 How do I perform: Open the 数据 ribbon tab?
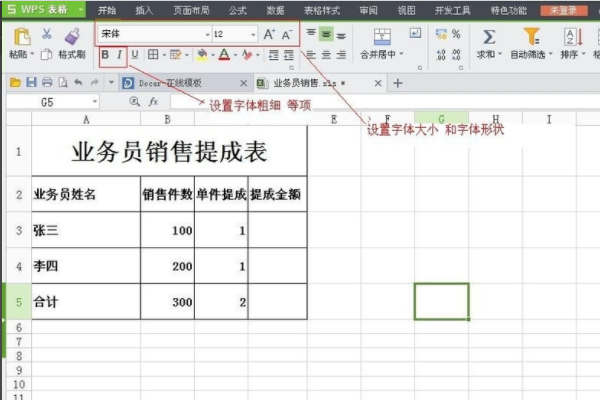tap(276, 10)
